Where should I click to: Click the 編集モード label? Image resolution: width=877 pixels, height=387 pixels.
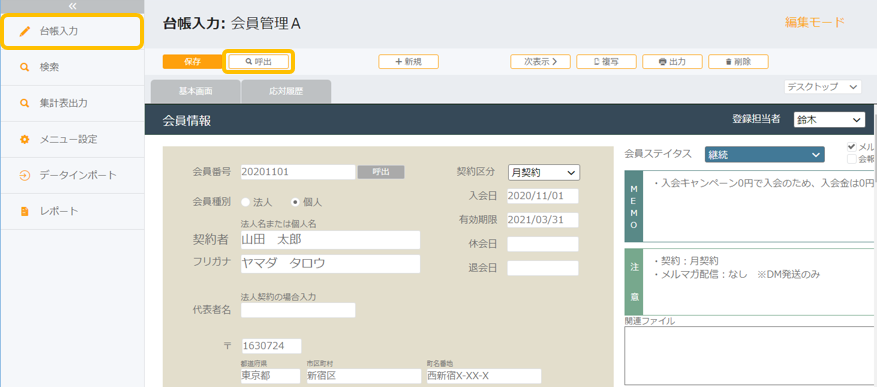coord(814,23)
